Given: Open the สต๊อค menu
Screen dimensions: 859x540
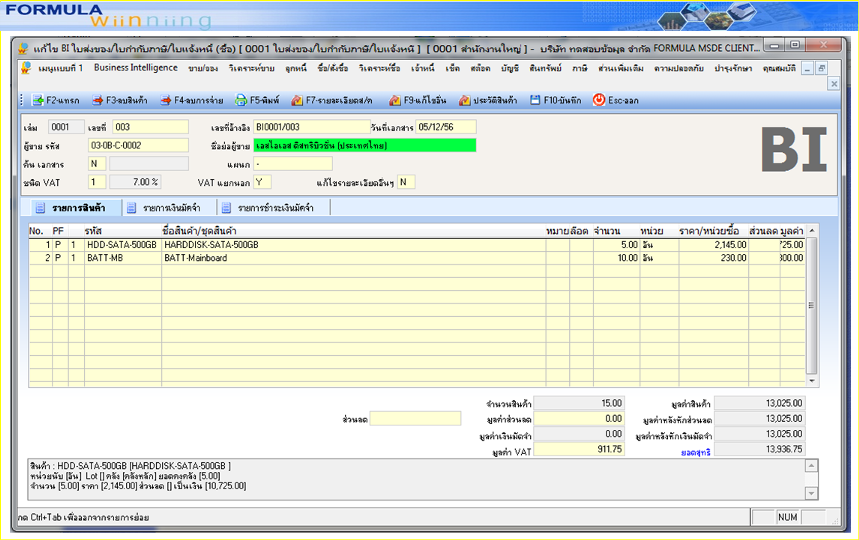Looking at the screenshot, I should tap(480, 68).
